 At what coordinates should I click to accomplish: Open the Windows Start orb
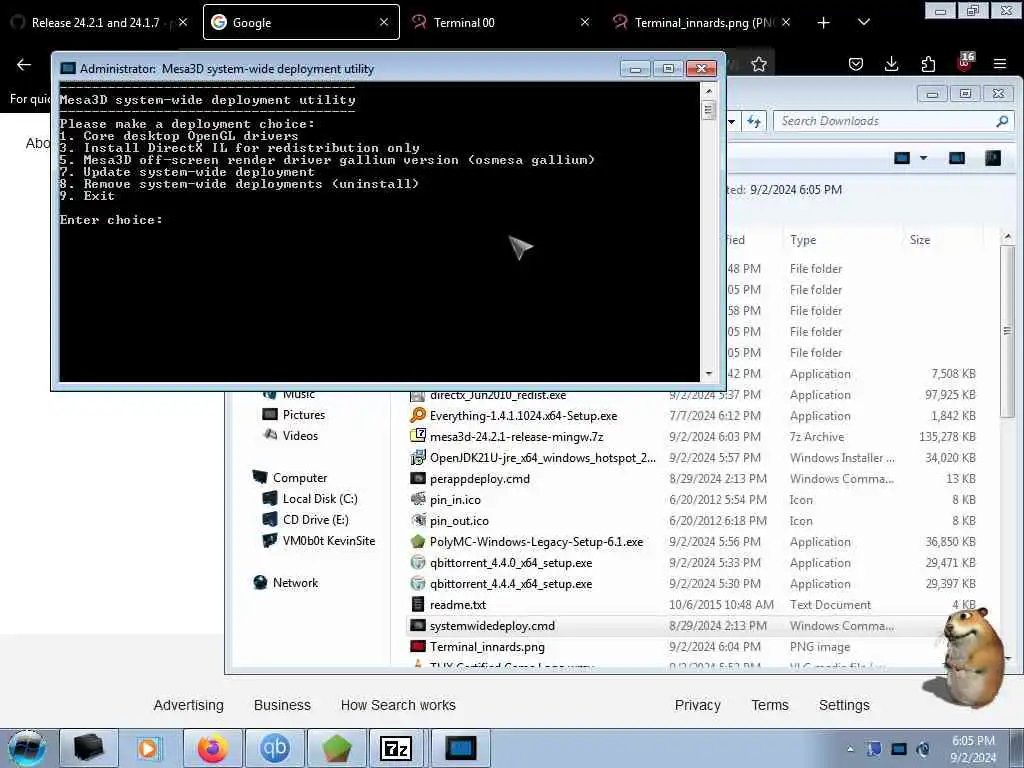27,748
